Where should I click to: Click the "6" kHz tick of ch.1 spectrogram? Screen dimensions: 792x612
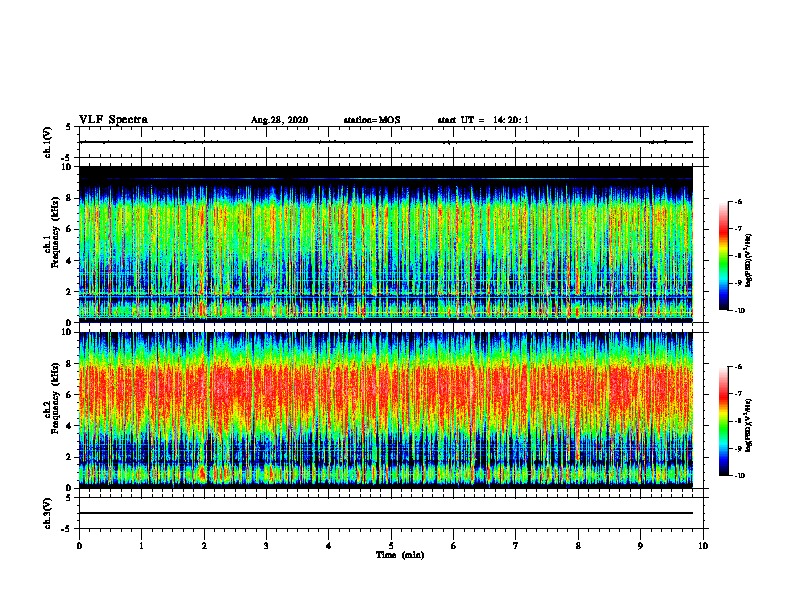70,229
